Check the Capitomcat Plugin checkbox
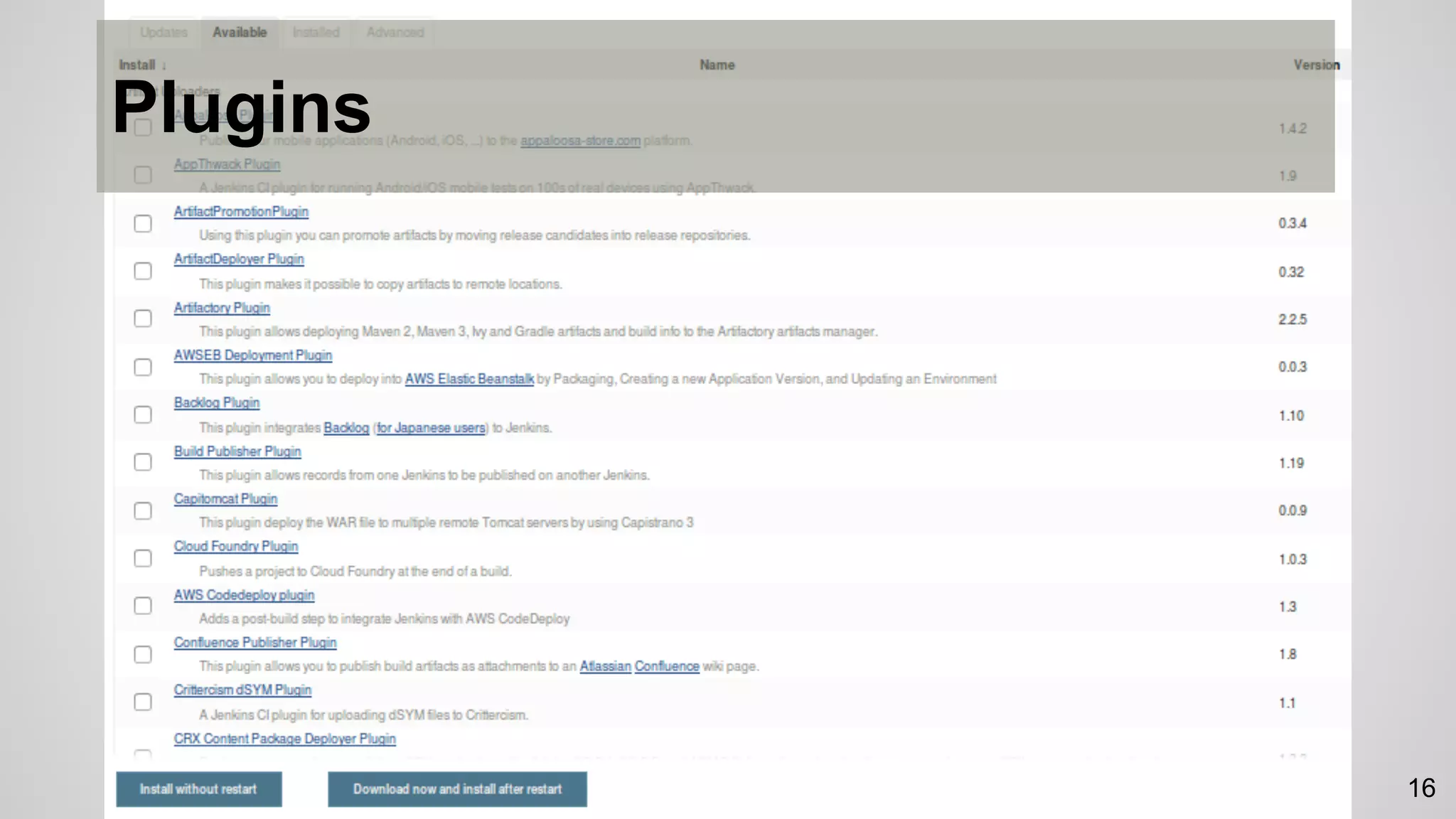The image size is (1456, 819). [143, 510]
